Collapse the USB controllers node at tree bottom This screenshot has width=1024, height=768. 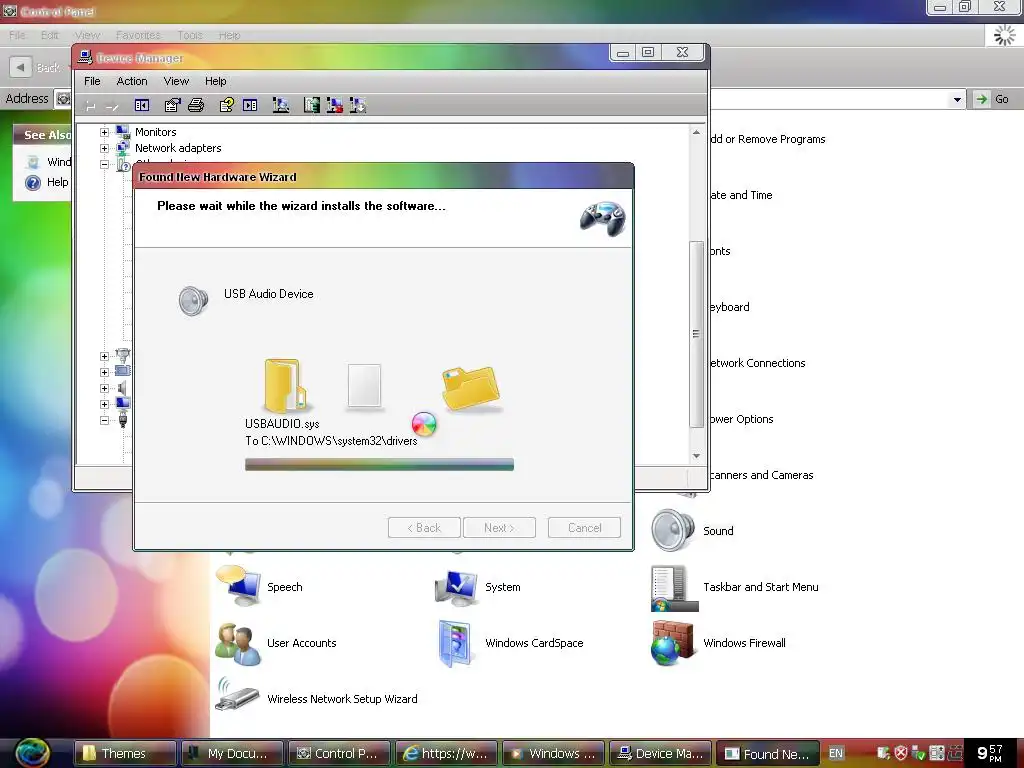click(x=104, y=420)
